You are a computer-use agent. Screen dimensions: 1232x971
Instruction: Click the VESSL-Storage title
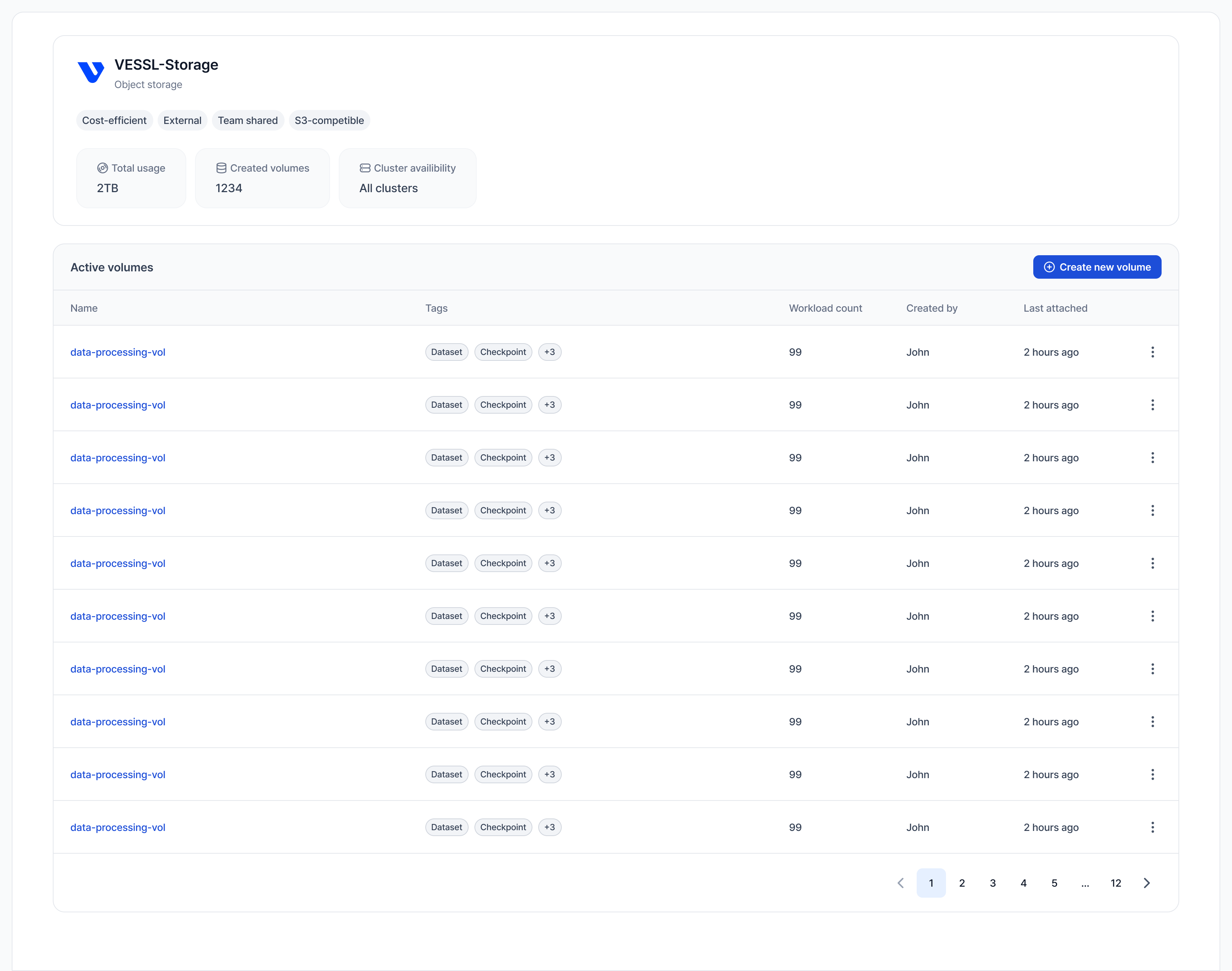point(166,65)
